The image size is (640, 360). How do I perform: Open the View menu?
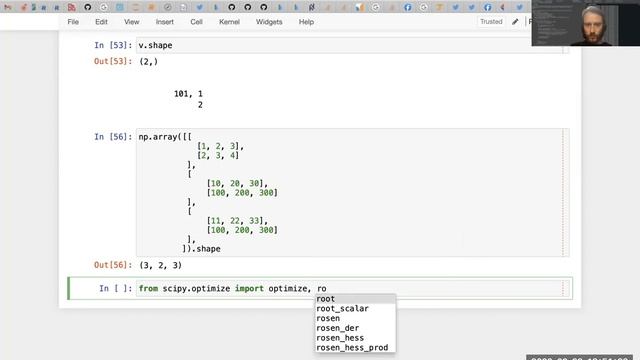pyautogui.click(x=131, y=22)
